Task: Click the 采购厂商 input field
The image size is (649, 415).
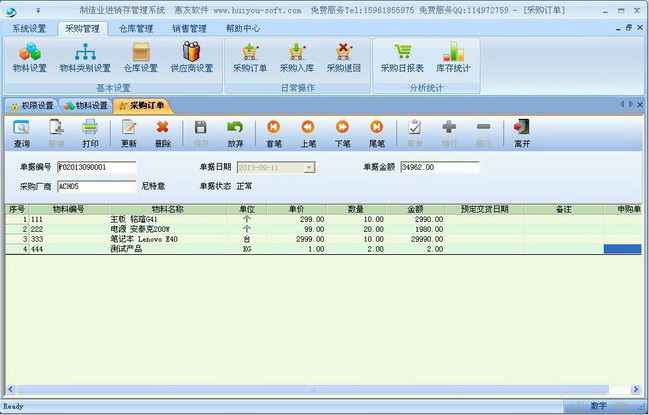Action: (x=96, y=187)
